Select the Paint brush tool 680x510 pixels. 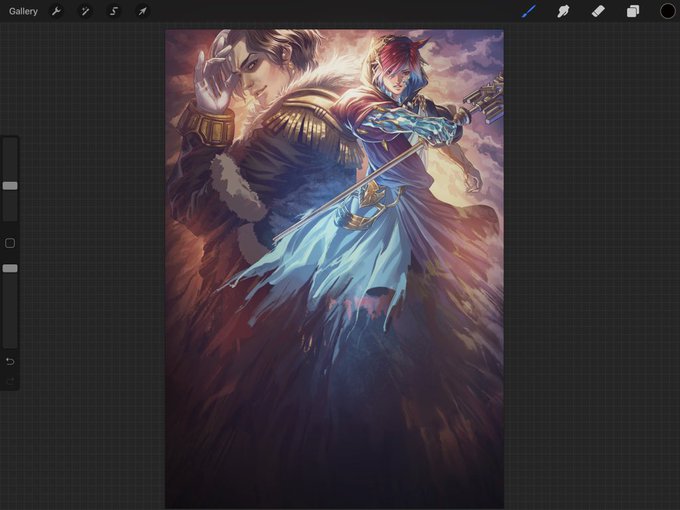(x=529, y=11)
